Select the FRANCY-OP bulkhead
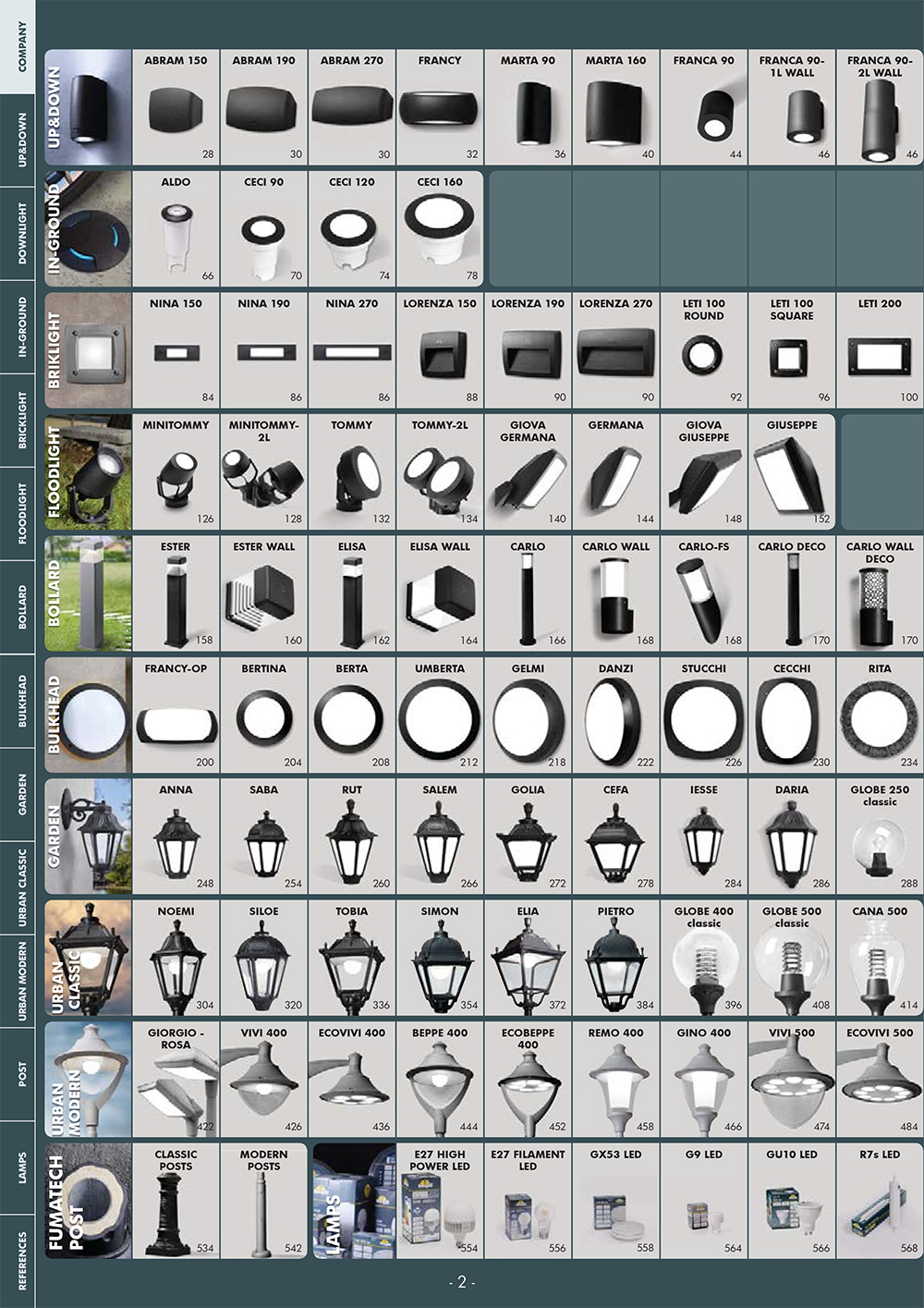The image size is (924, 1308). (x=176, y=715)
